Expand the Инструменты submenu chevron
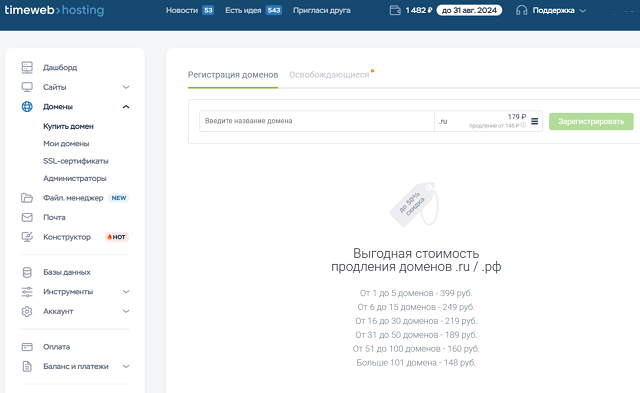 [126, 292]
